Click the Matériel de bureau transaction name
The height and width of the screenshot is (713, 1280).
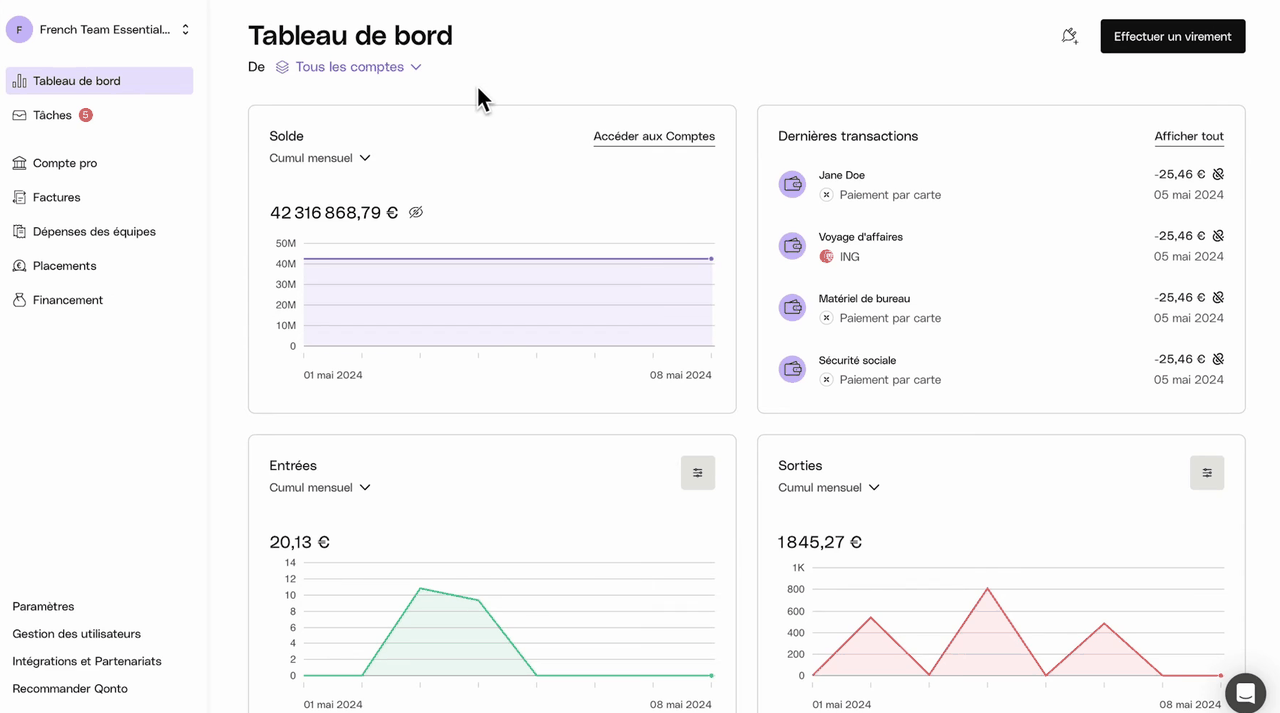[864, 298]
